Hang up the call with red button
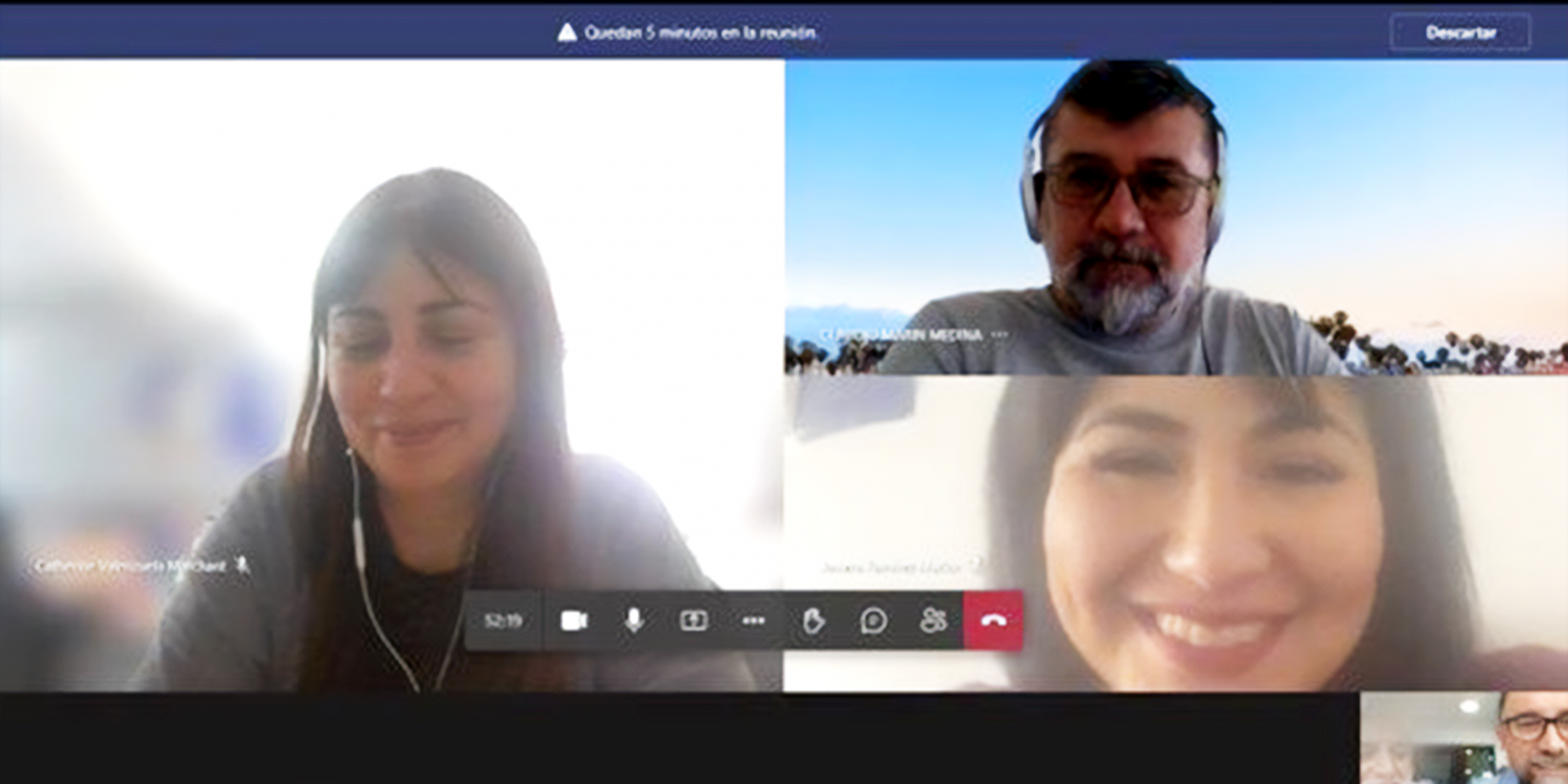The image size is (1568, 784). pos(994,620)
